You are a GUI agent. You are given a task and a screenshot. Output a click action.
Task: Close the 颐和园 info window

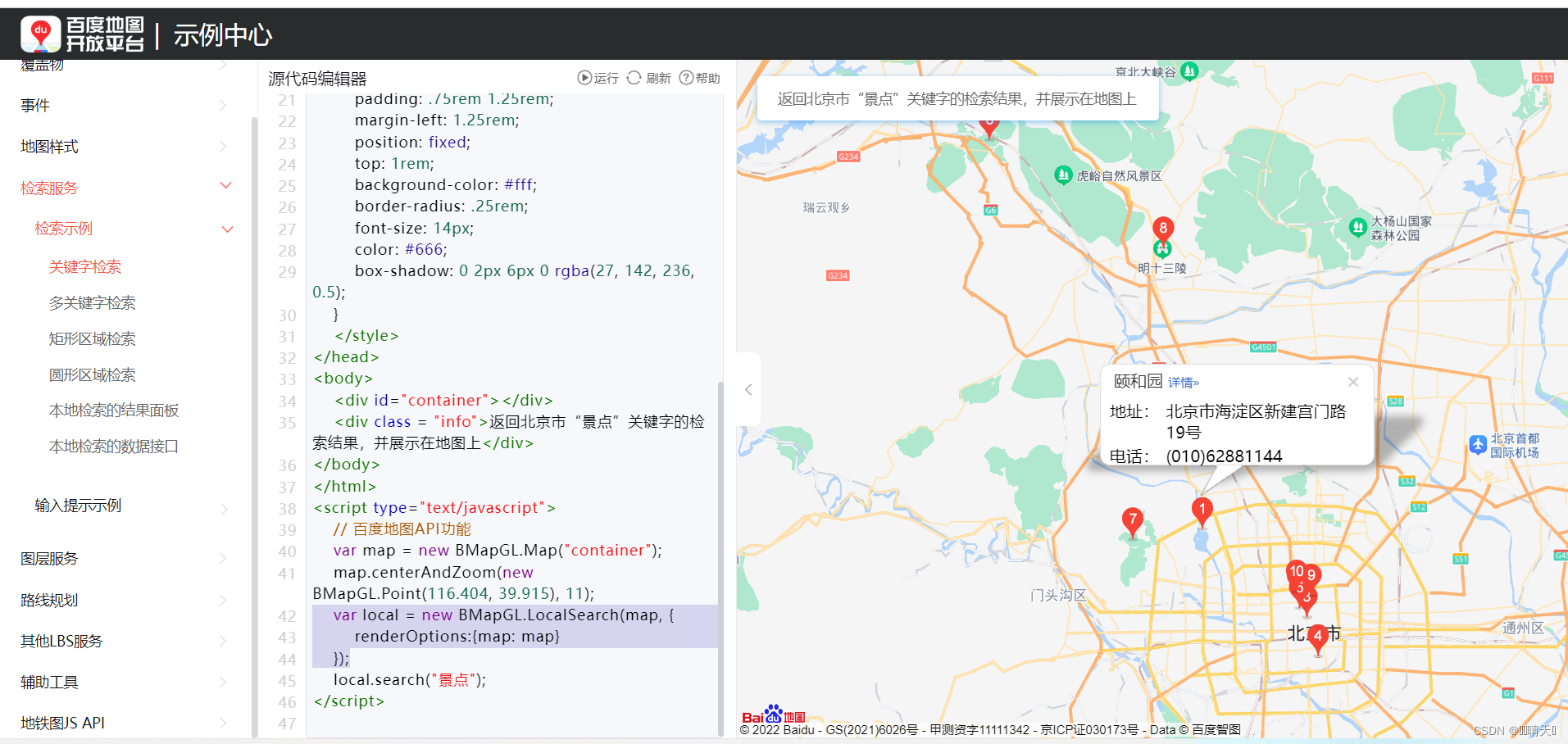(1352, 381)
